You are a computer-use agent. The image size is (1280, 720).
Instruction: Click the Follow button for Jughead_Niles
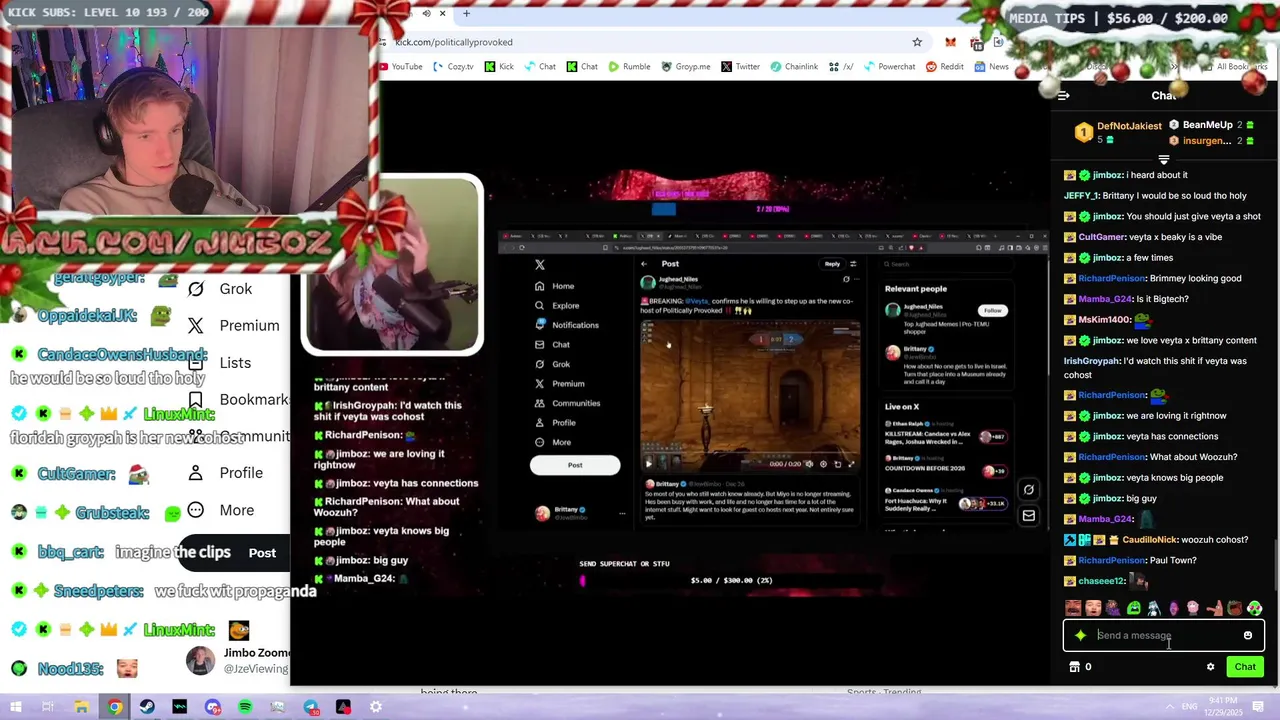992,310
